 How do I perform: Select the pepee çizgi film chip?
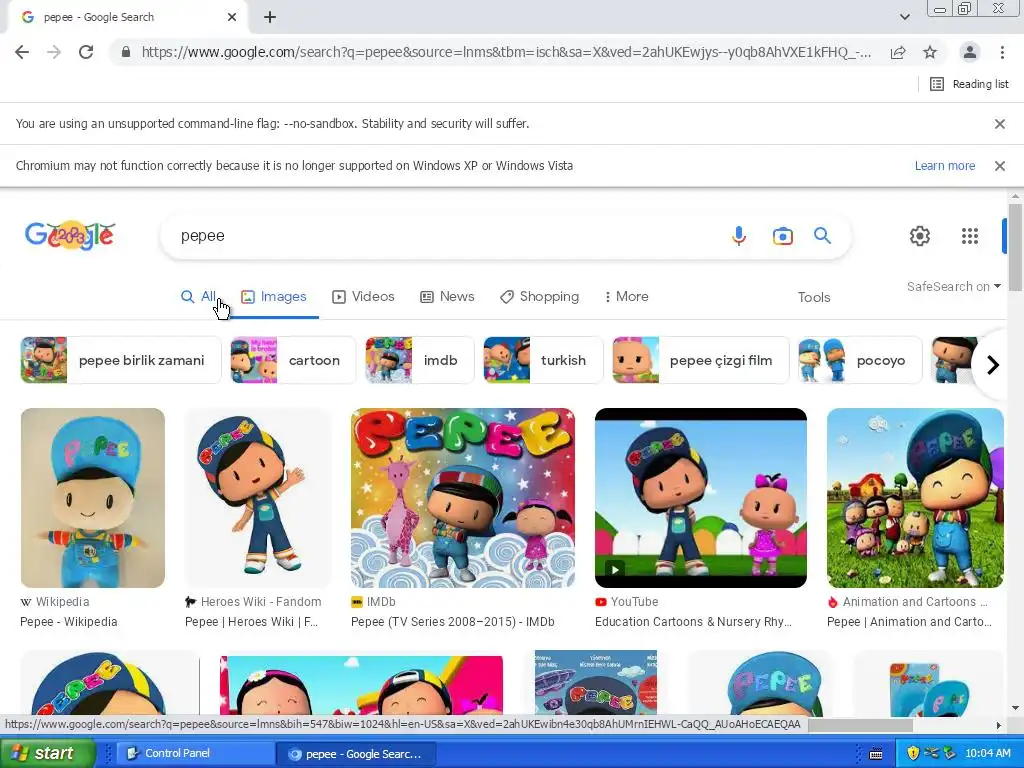[x=701, y=360]
